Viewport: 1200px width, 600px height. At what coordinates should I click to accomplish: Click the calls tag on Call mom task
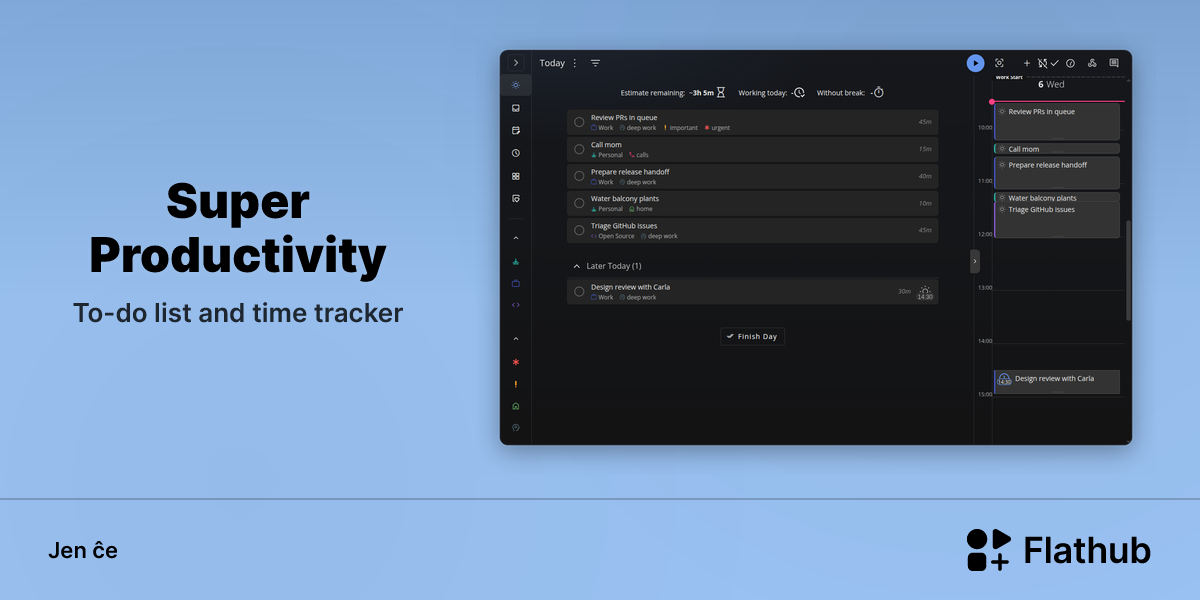pos(638,155)
